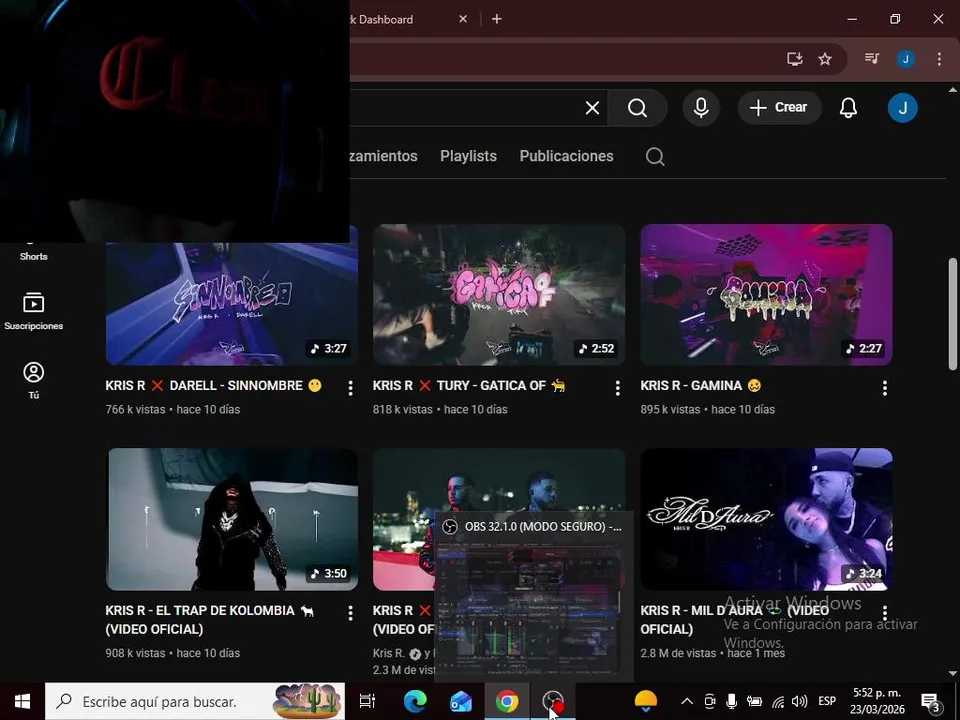The height and width of the screenshot is (720, 960).
Task: Click the Kris R. channel name link
Action: click(389, 654)
